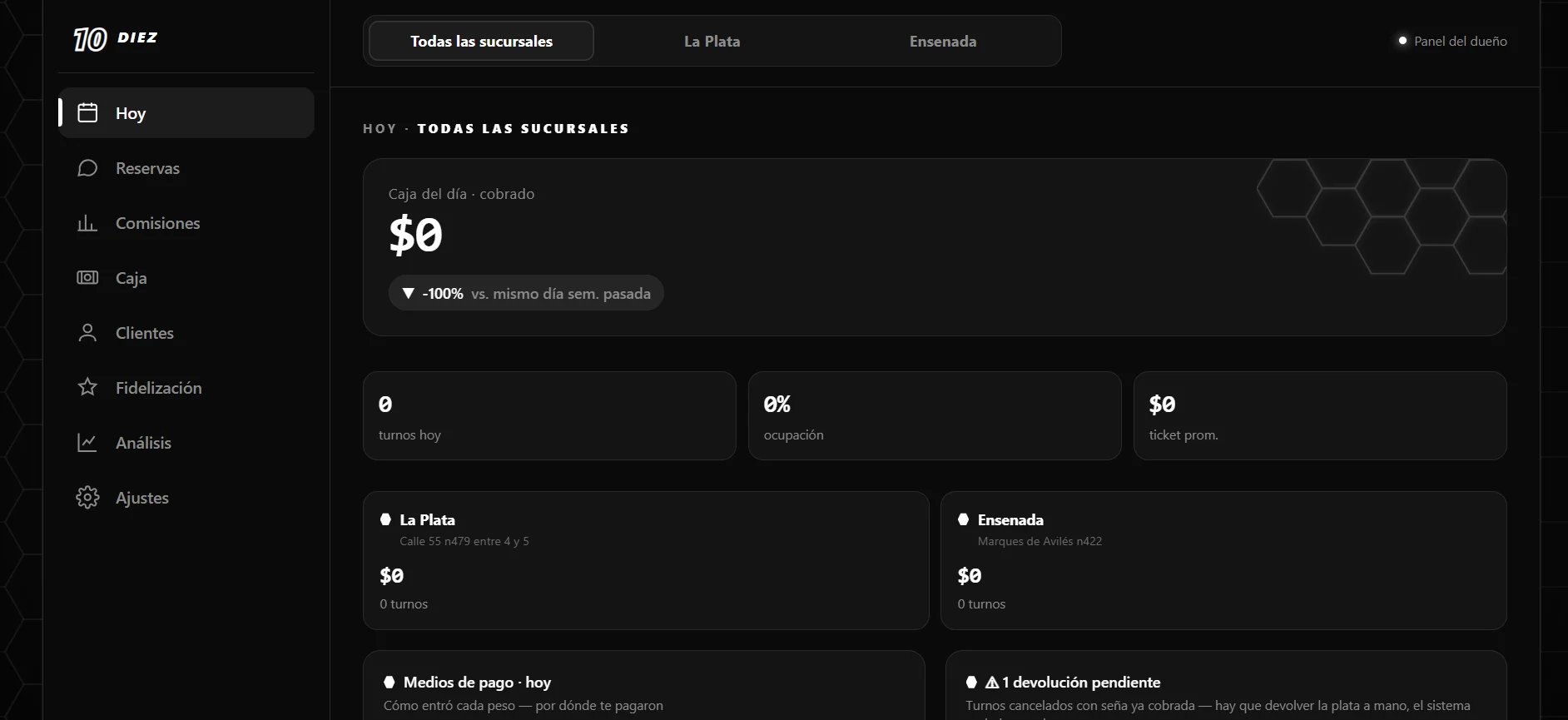The image size is (1568, 720).
Task: Click the white dot beside Panel del dueño
Action: (x=1402, y=41)
